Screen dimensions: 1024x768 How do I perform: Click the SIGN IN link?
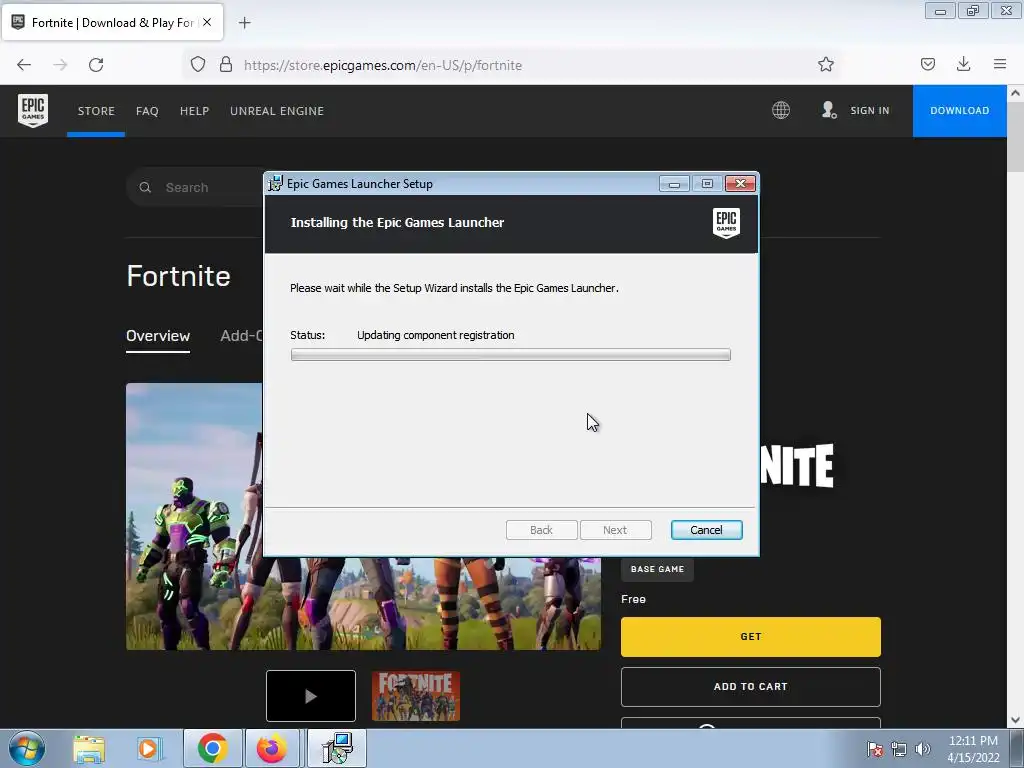[x=869, y=110]
